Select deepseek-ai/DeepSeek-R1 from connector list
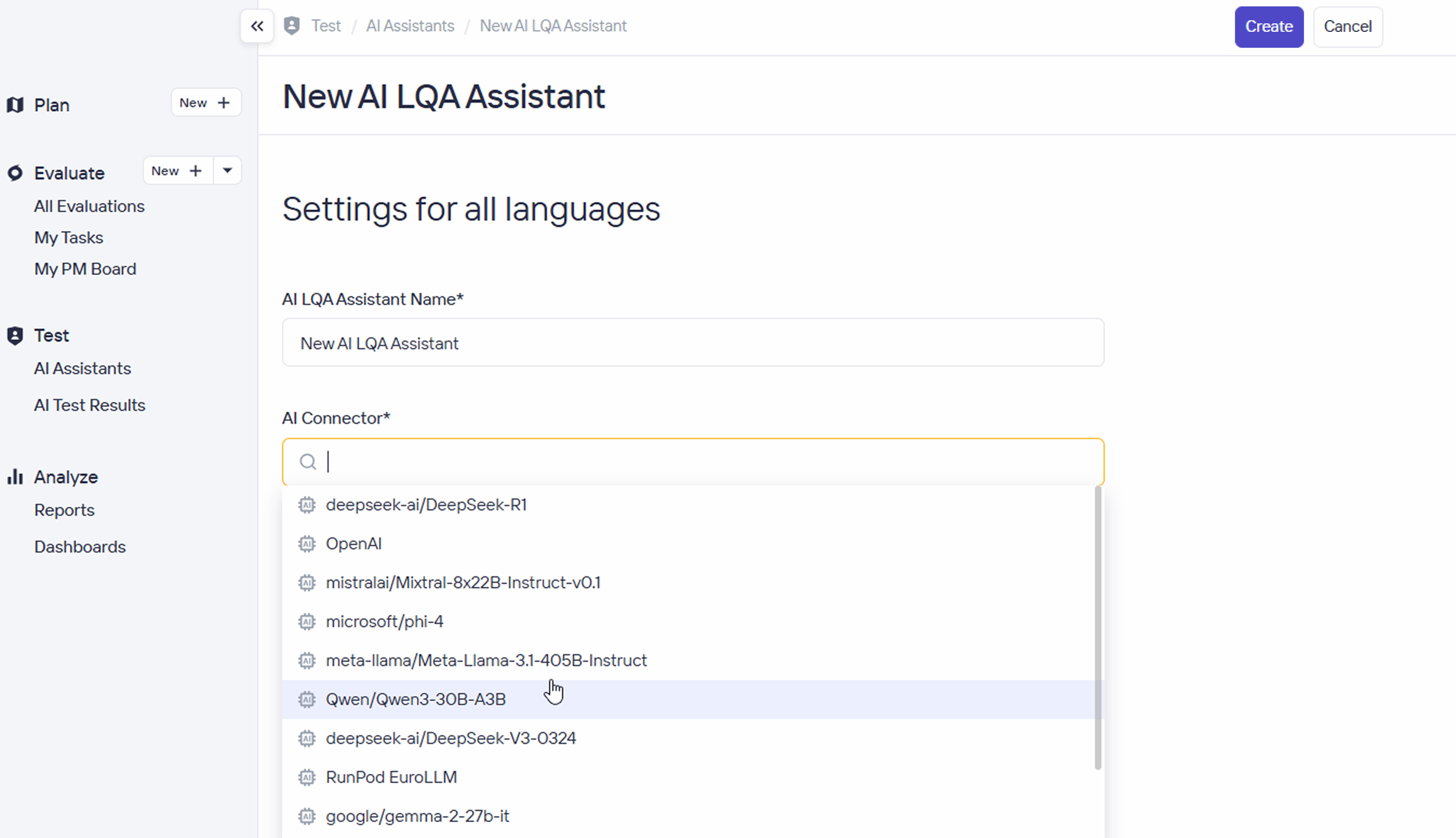The width and height of the screenshot is (1456, 838). [426, 505]
